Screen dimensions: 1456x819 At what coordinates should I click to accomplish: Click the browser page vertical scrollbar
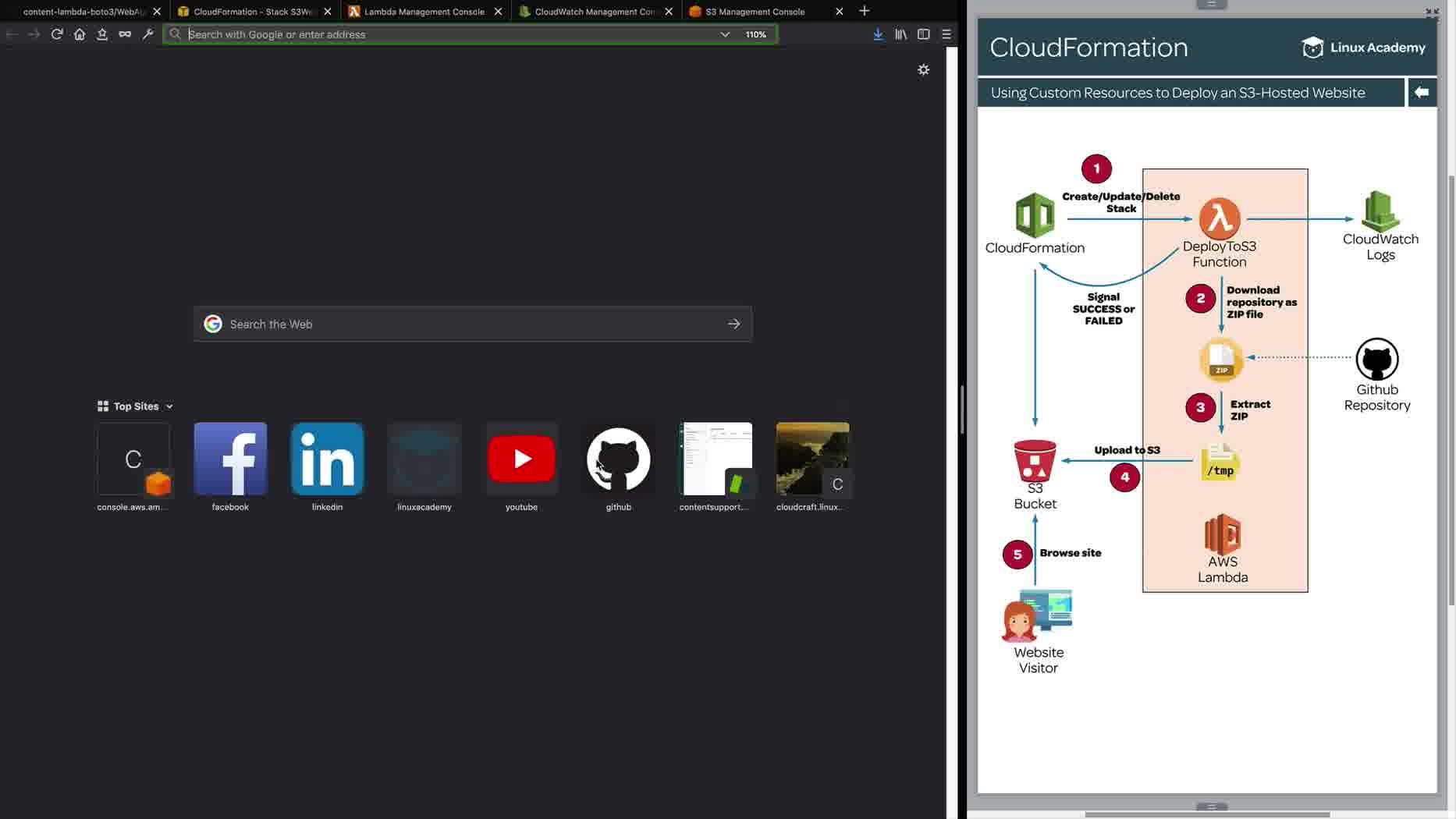(x=952, y=433)
